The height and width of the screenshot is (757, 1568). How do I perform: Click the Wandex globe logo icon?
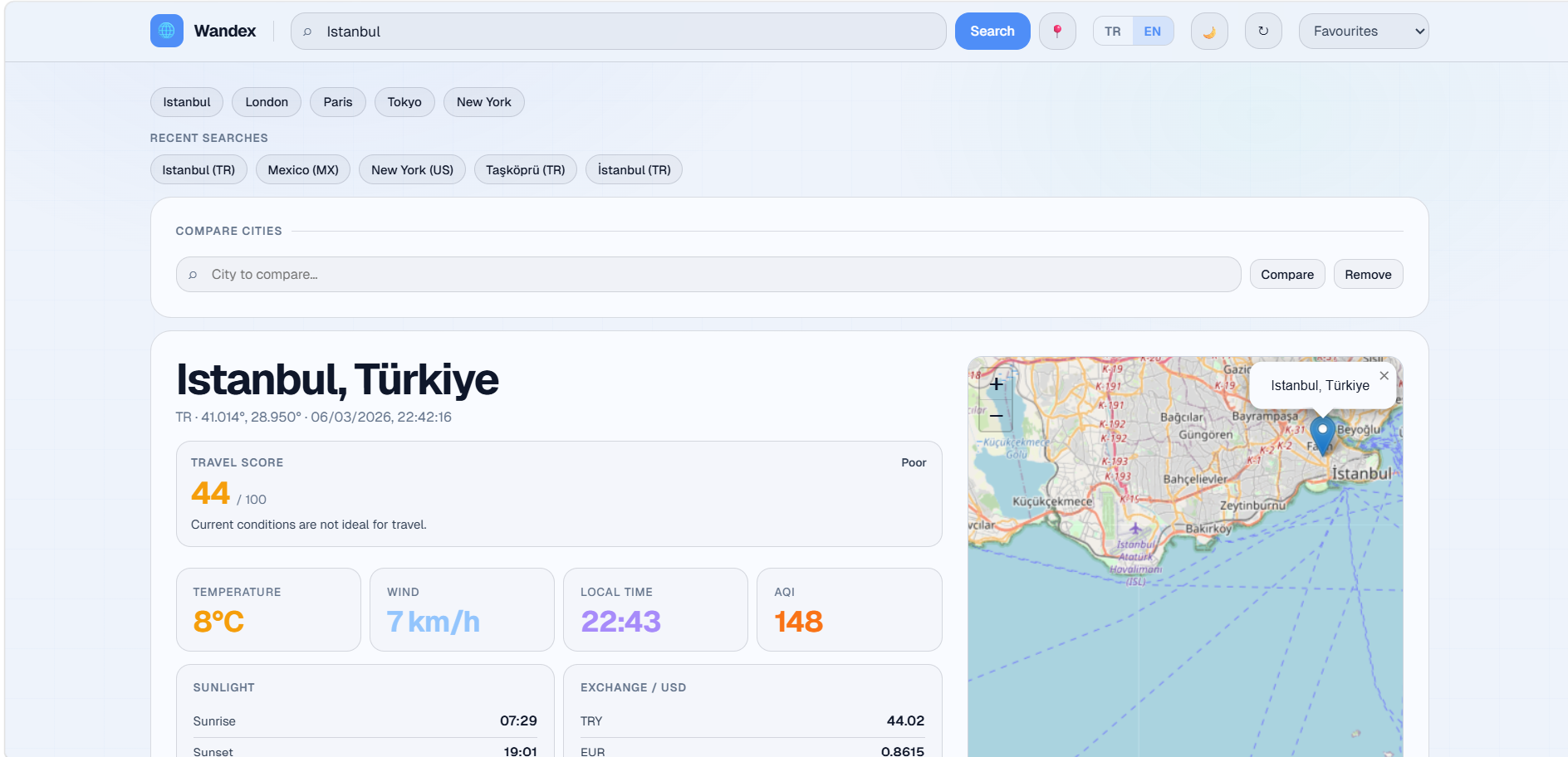pyautogui.click(x=167, y=31)
